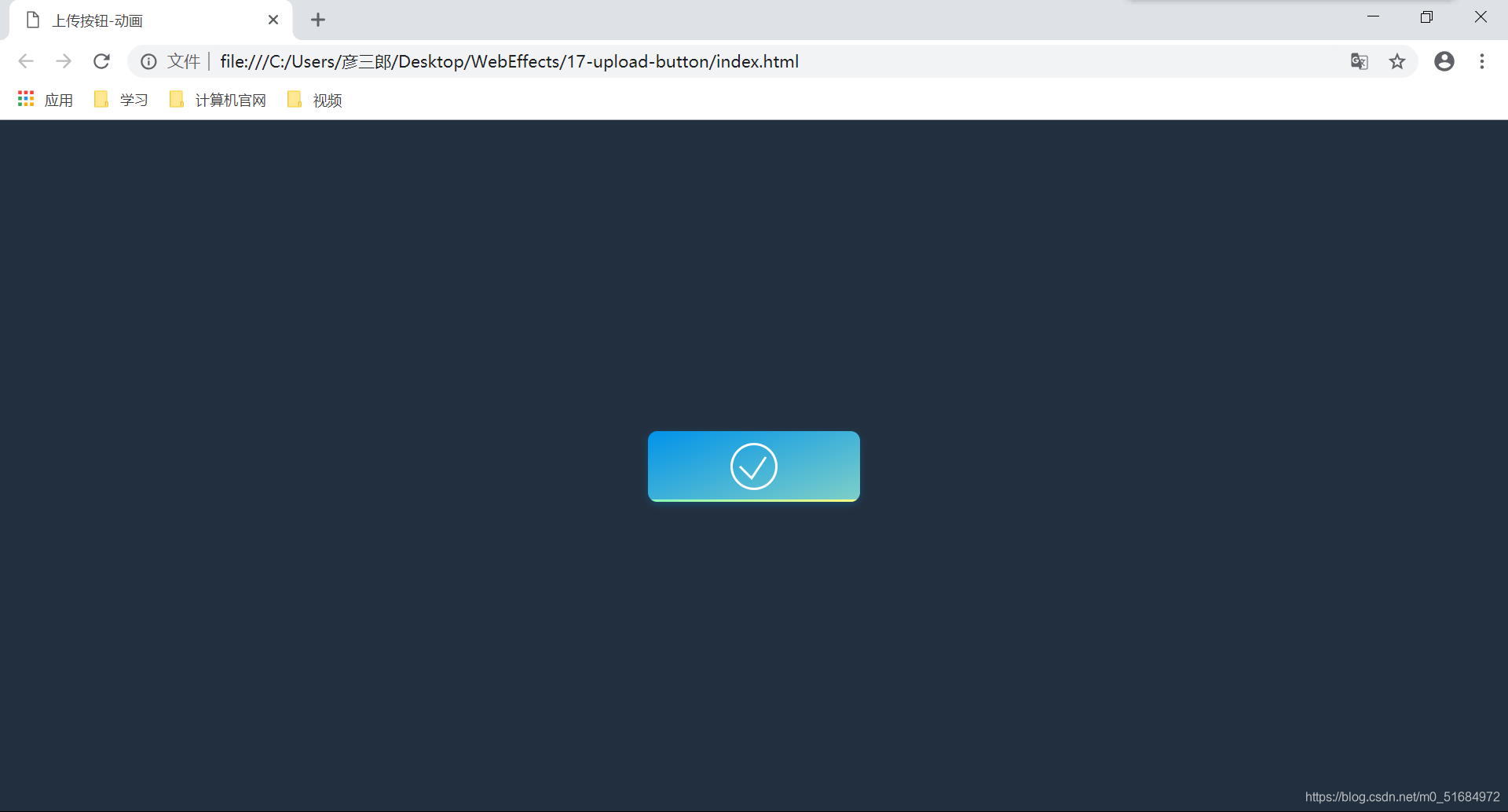View site information icon
Screen dimensions: 1508x812
[x=148, y=61]
